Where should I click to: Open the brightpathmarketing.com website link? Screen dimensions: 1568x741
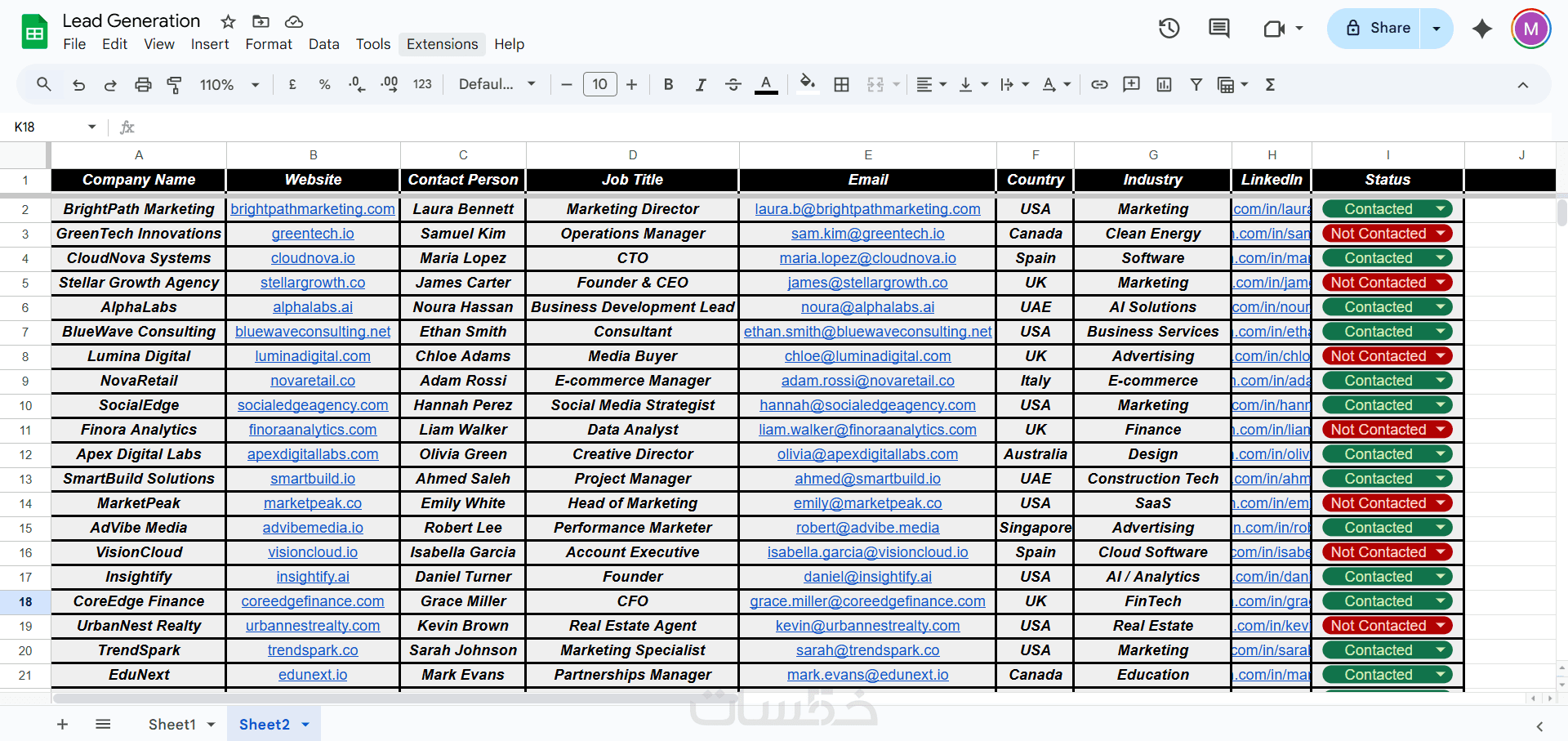click(313, 209)
